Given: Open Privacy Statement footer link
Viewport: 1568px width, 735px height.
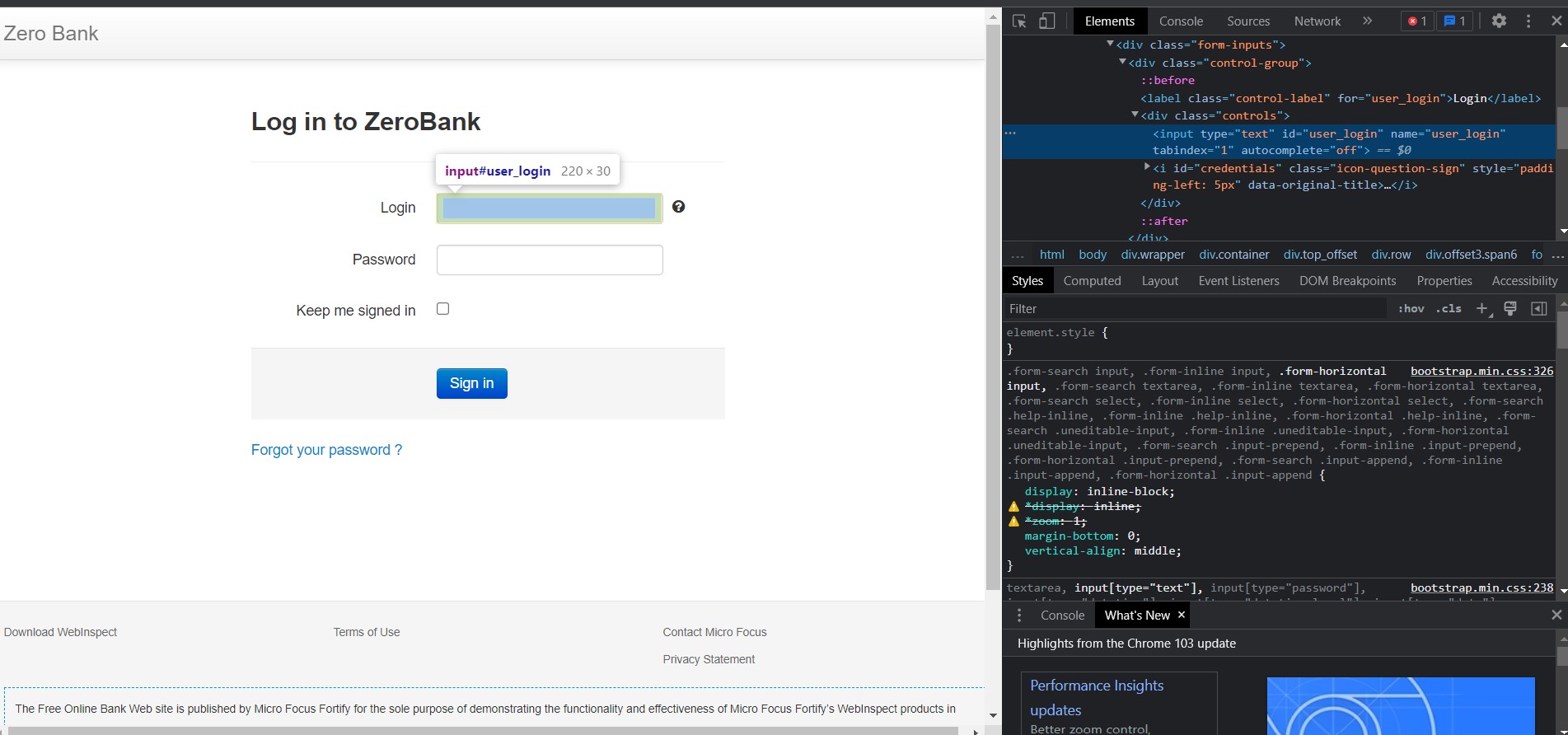Looking at the screenshot, I should click(709, 659).
